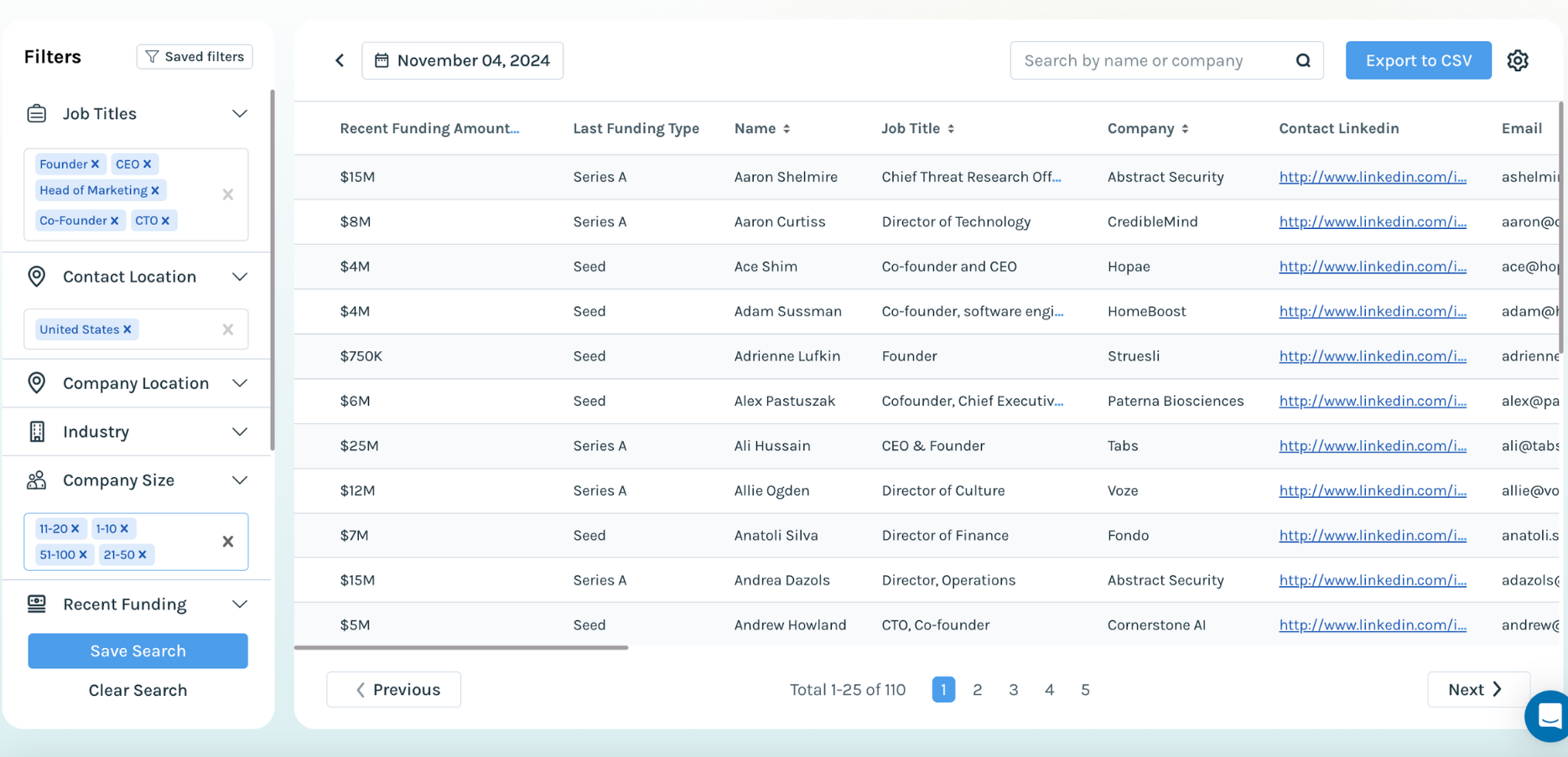The image size is (1568, 757).
Task: Open the settings gear icon
Action: tap(1518, 60)
